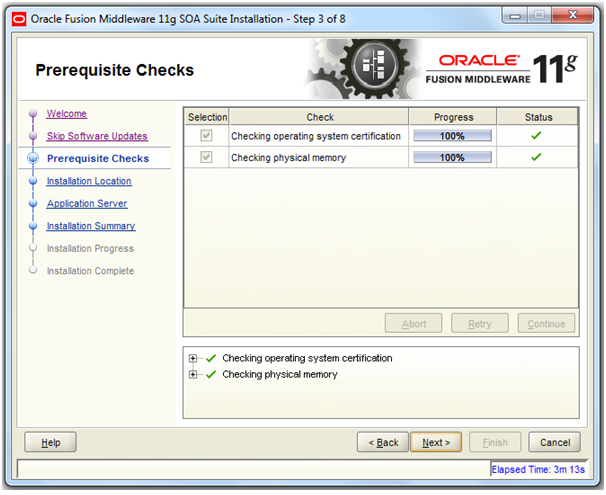Jump to the Application Server step
This screenshot has width=606, height=495.
pos(87,203)
